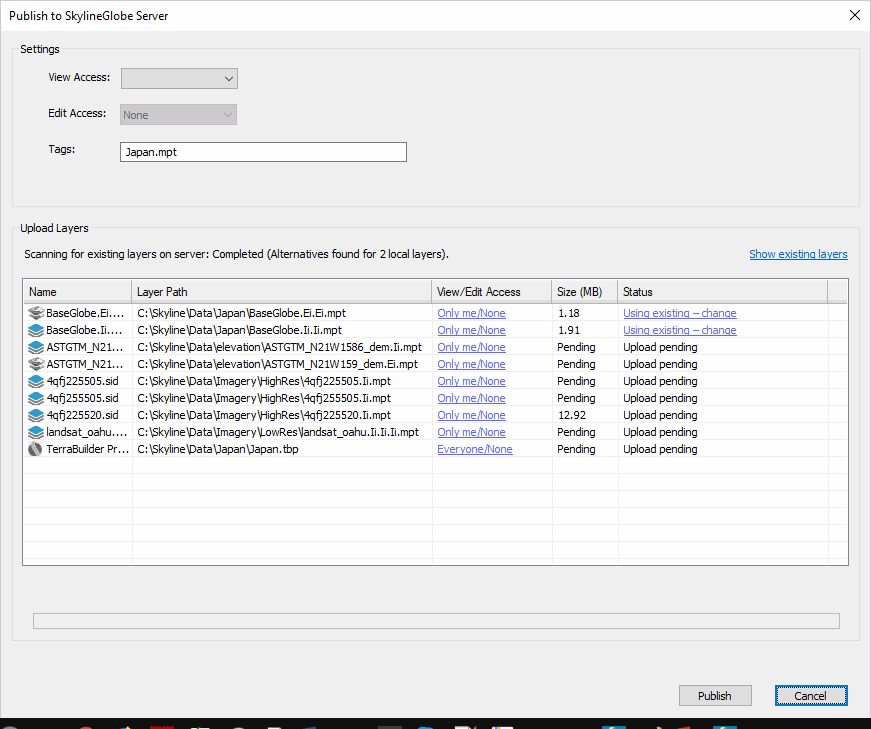
Task: Click the landsat_oahu layer icon
Action: tap(36, 432)
